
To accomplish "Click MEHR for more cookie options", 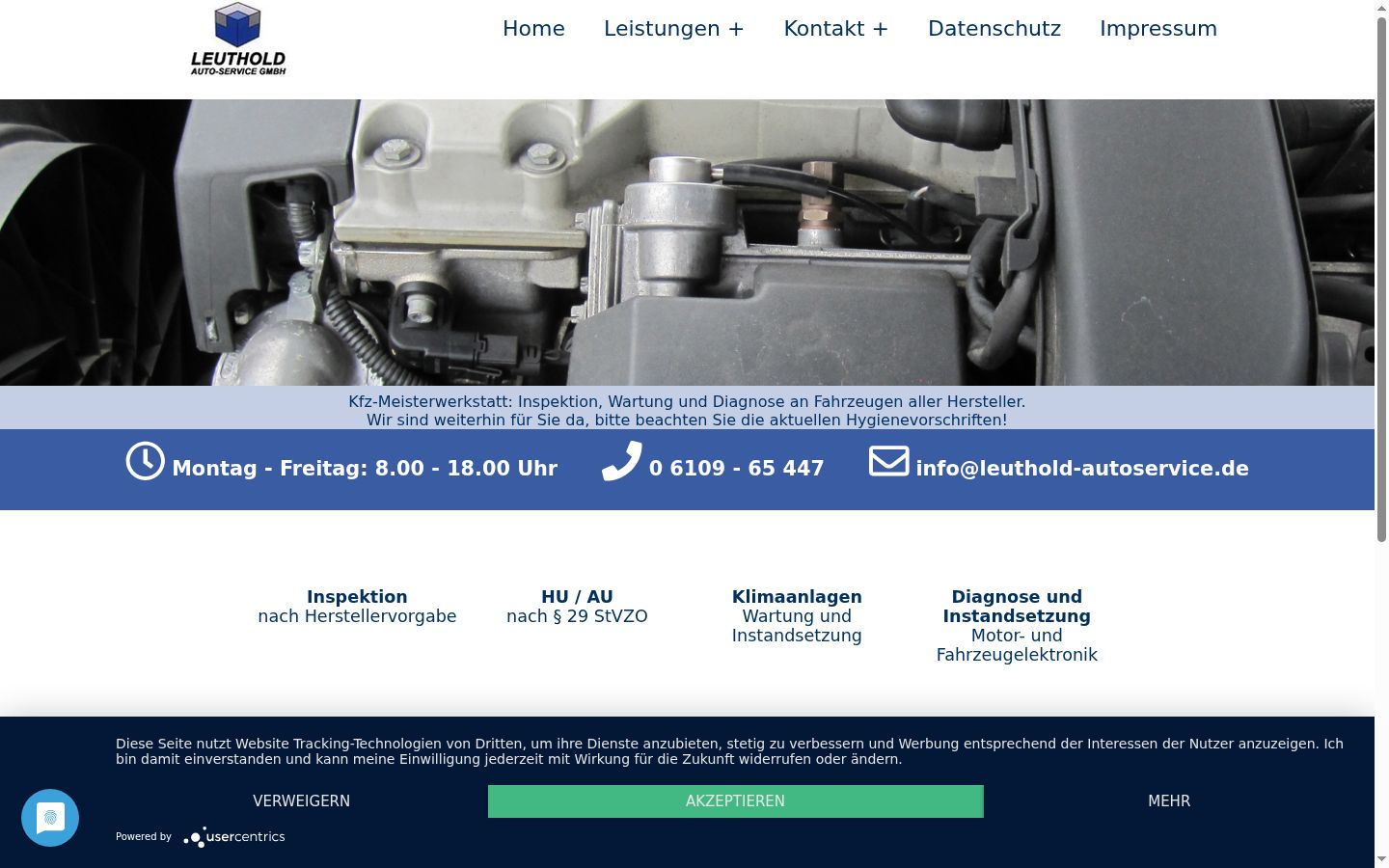I will [x=1169, y=801].
